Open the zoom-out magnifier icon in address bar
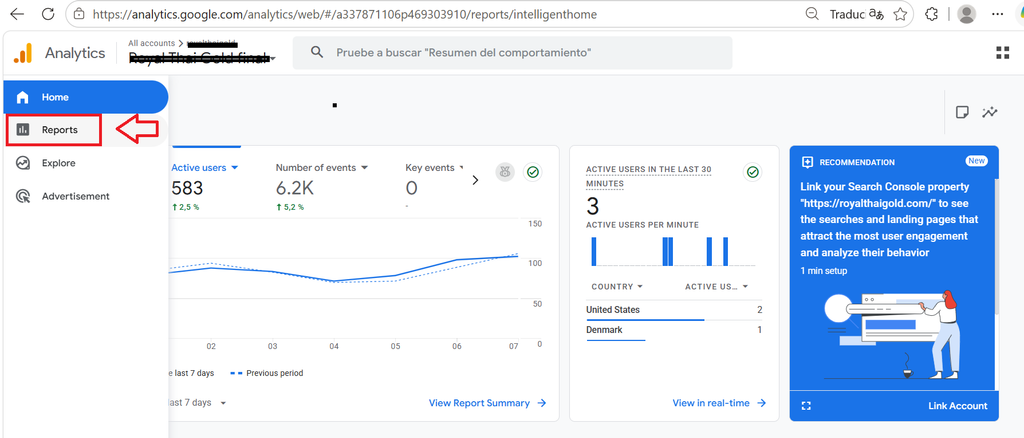Viewport: 1024px width, 438px height. pos(812,14)
